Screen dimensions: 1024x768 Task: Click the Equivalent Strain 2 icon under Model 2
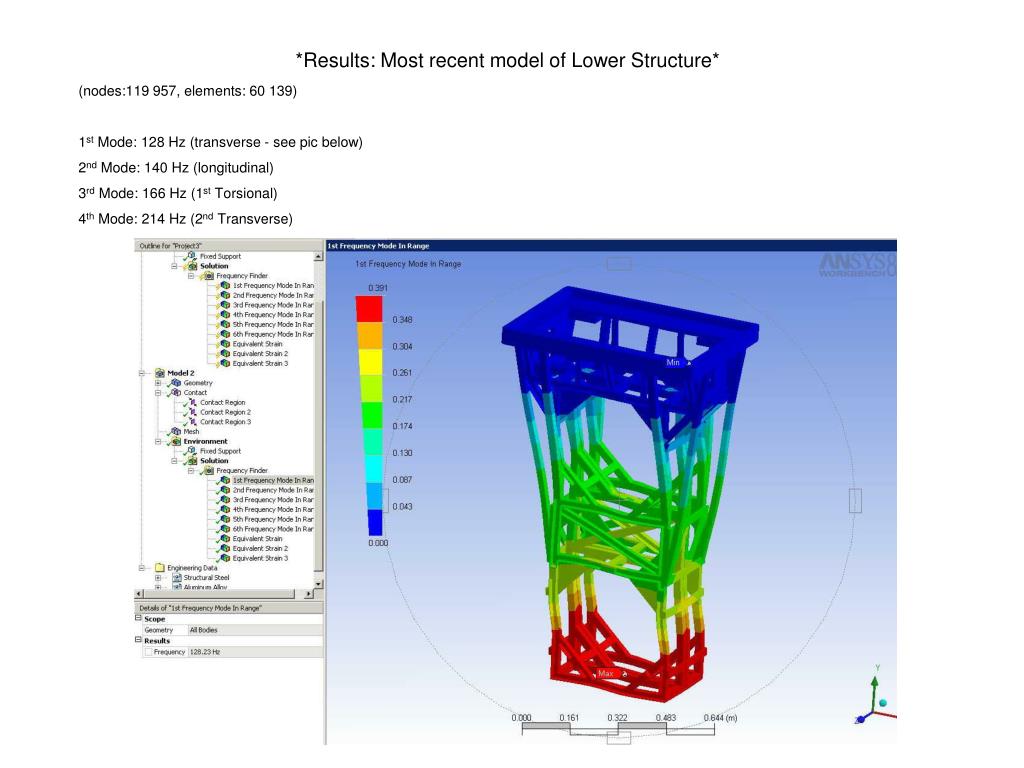(x=225, y=549)
